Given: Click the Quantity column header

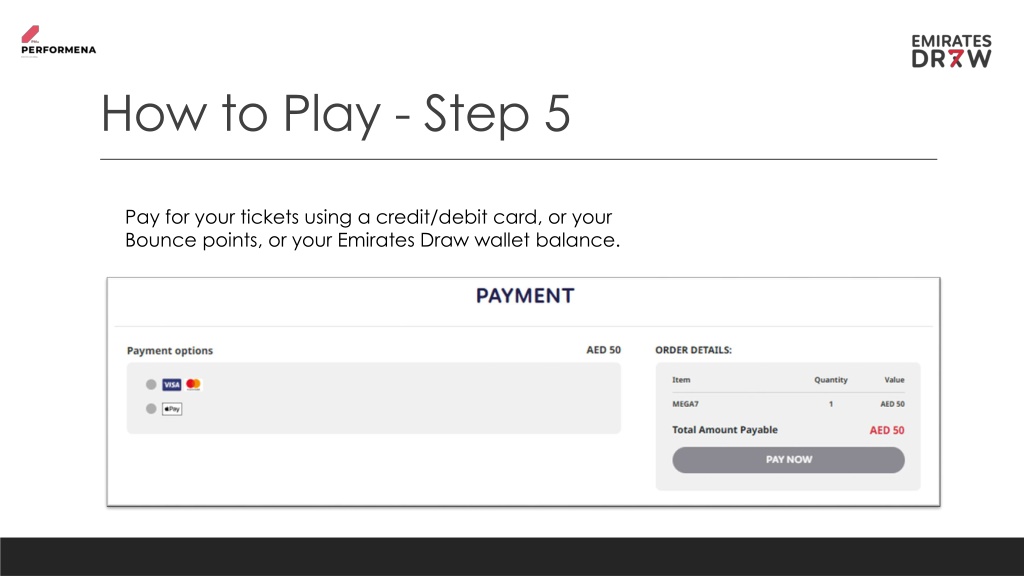Looking at the screenshot, I should (x=831, y=379).
